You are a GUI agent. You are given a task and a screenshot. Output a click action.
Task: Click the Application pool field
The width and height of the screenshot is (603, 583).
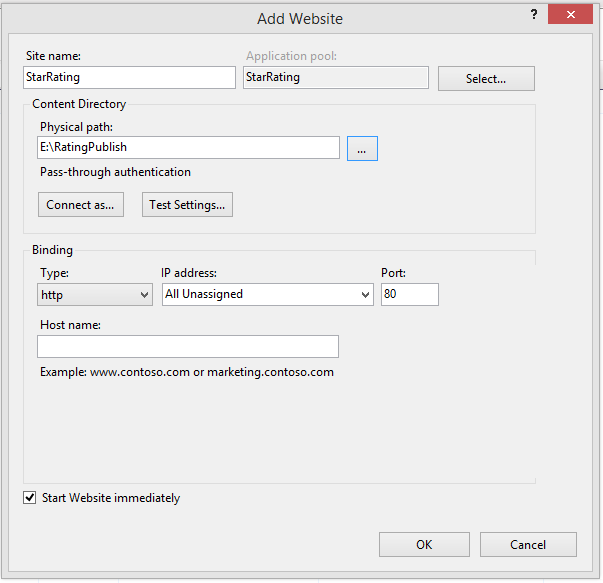pyautogui.click(x=335, y=77)
